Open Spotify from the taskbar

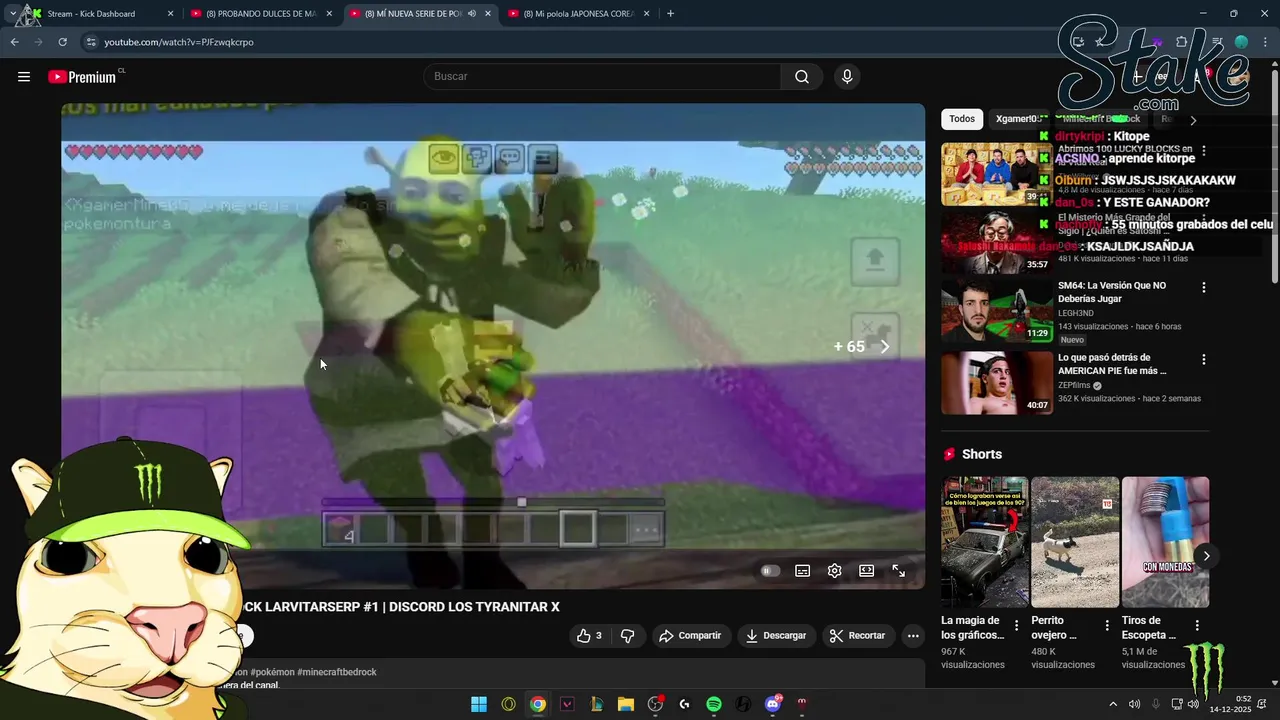coord(714,704)
